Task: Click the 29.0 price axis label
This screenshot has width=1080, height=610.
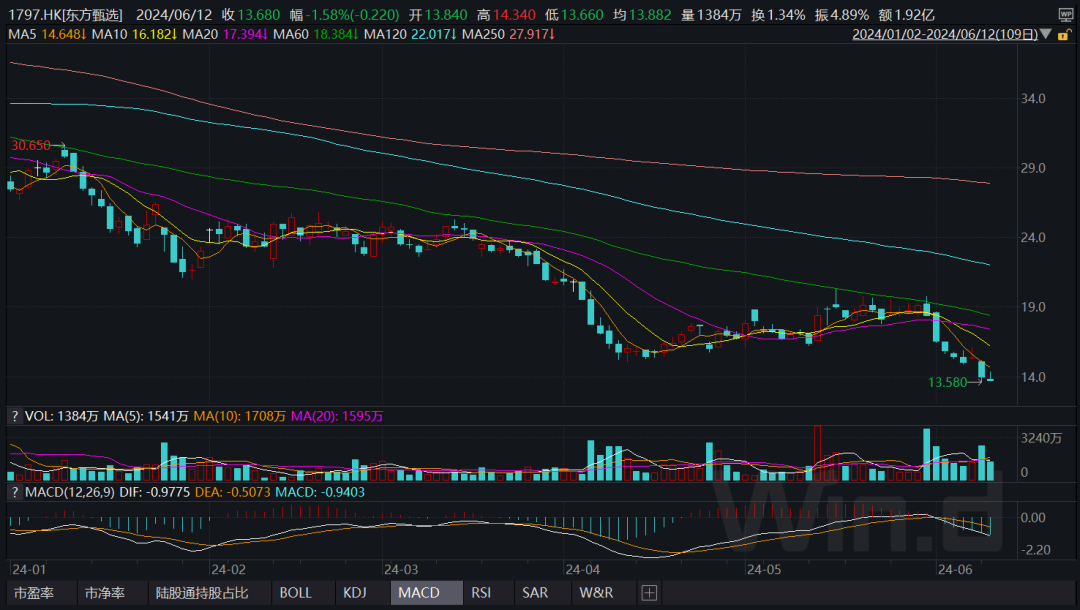Action: [x=1033, y=168]
